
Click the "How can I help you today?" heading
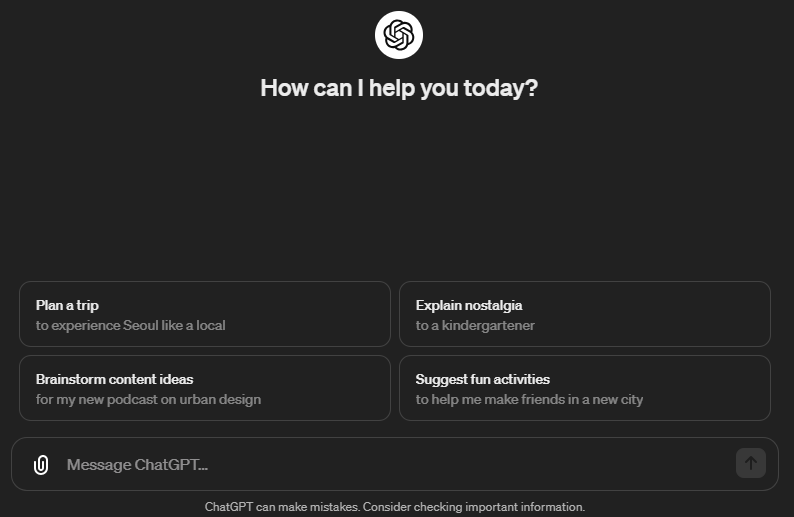pos(398,88)
